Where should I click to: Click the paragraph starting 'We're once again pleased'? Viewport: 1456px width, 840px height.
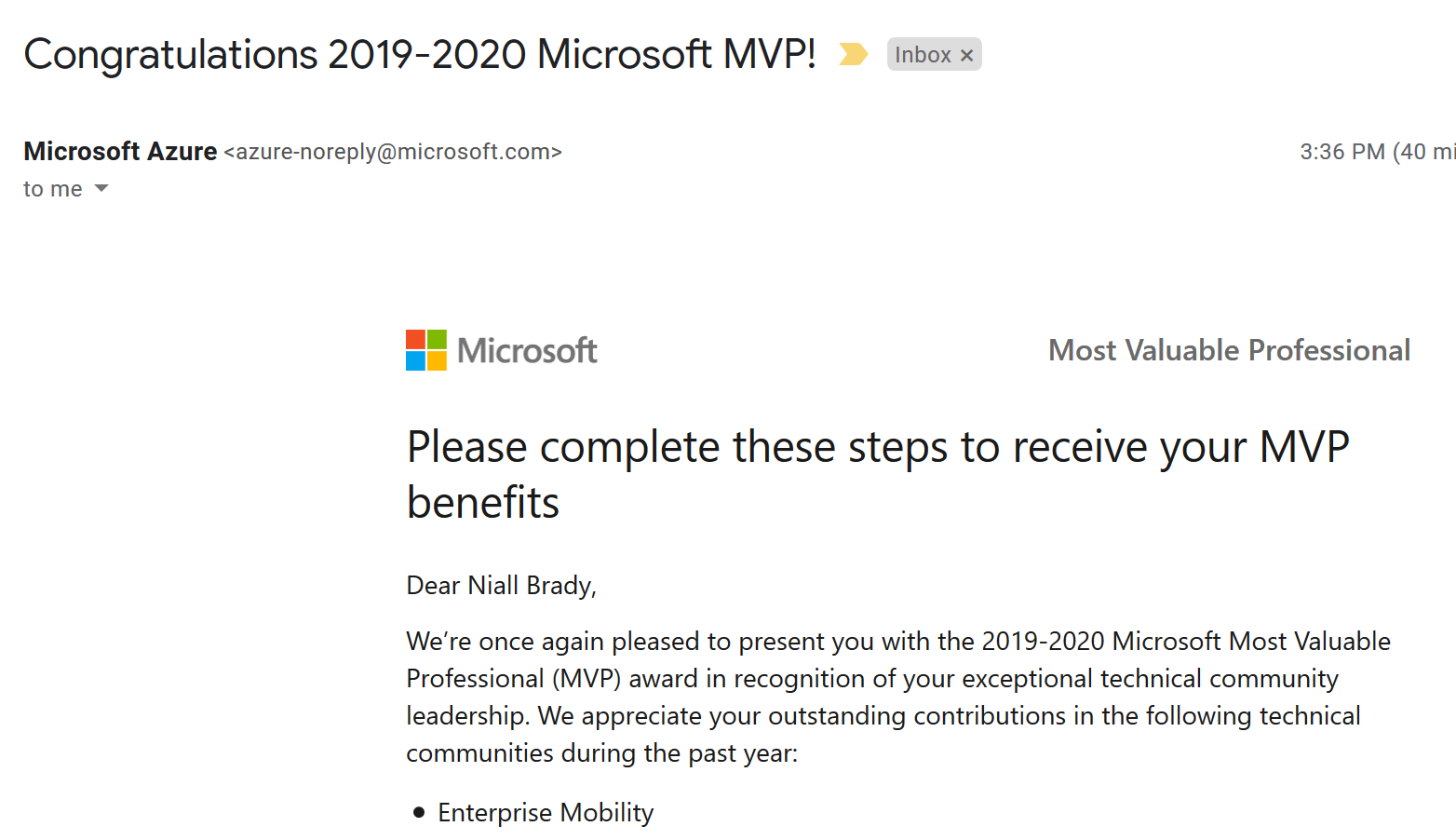(898, 697)
